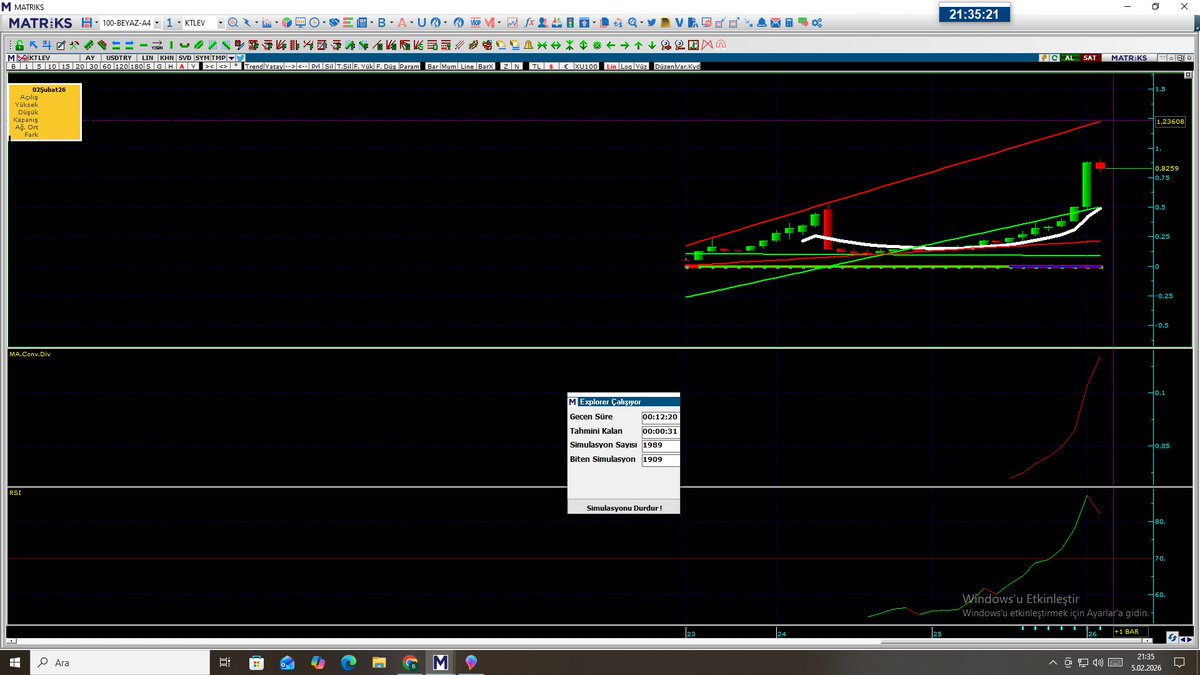Expand the dropdown arrow after TMP

pos(231,58)
